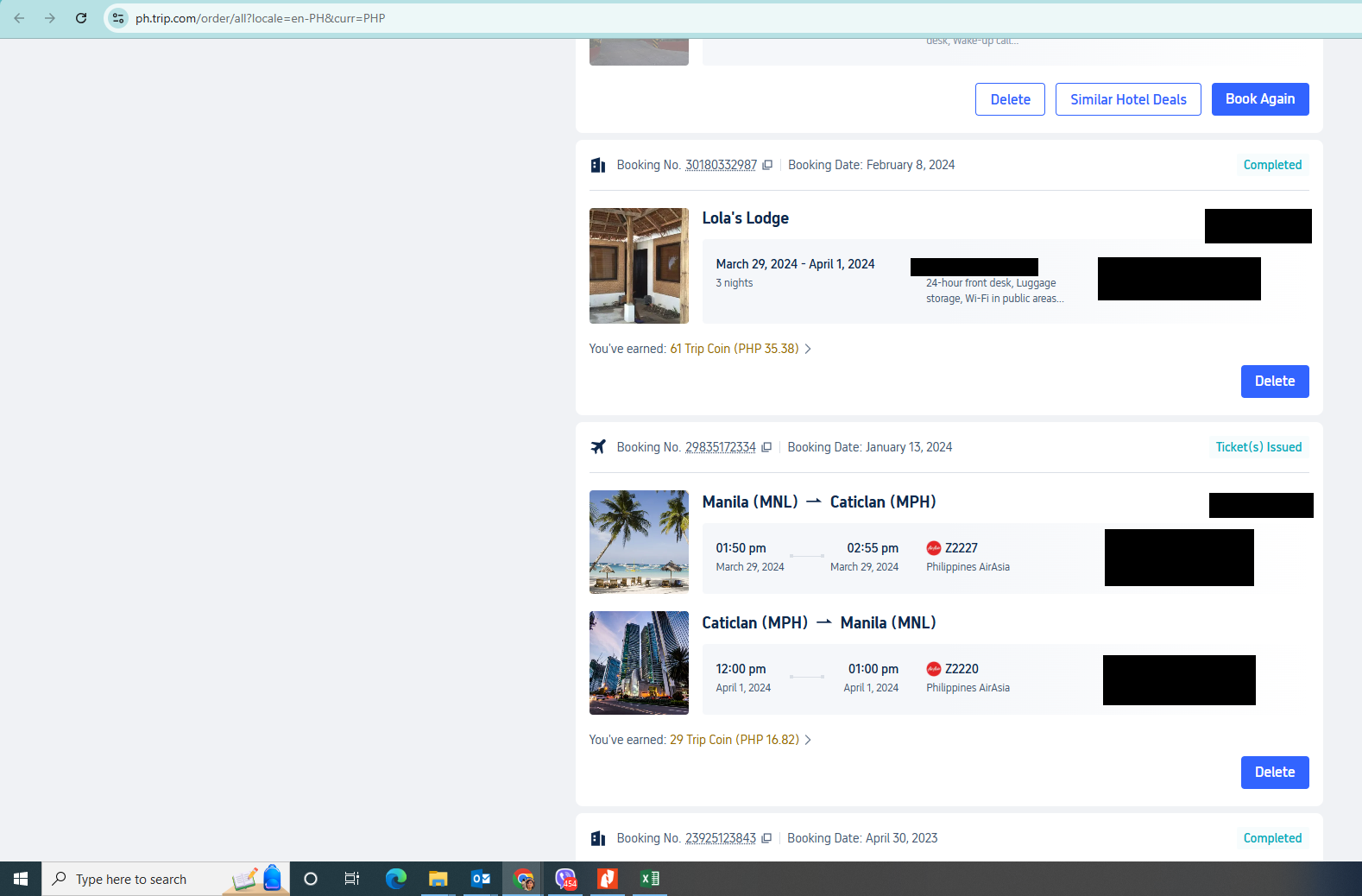
Task: Click the Windows search box
Action: [x=166, y=879]
